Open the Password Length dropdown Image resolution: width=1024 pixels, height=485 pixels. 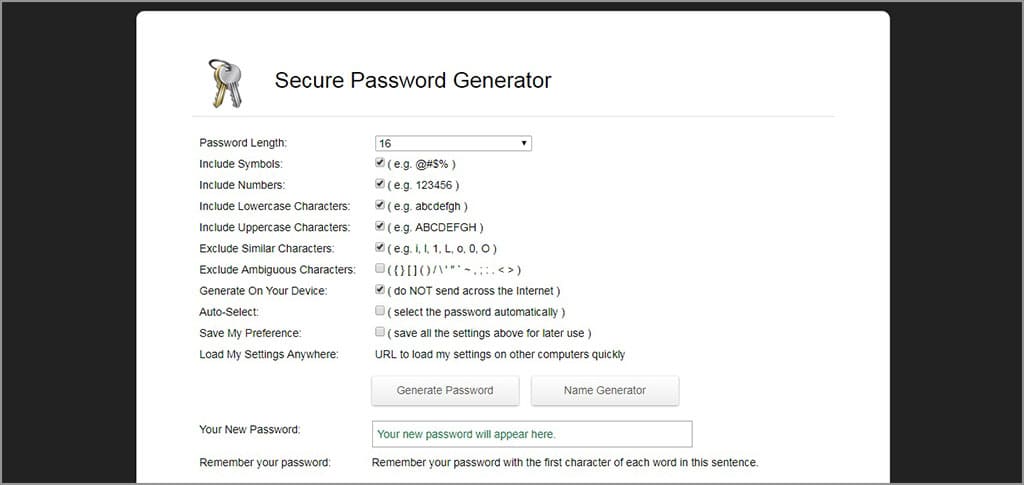[x=453, y=143]
